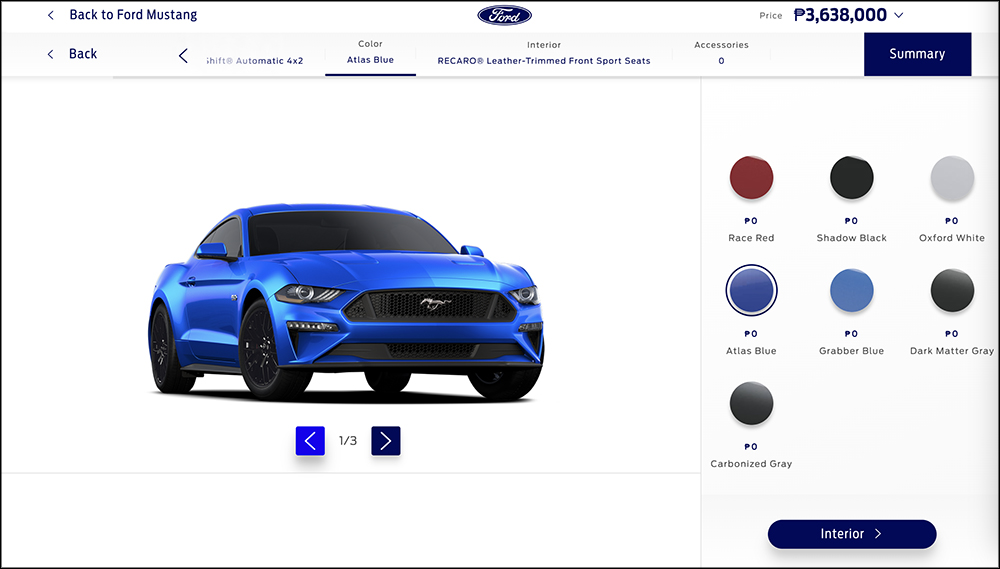The width and height of the screenshot is (1000, 569).
Task: Show next car image
Action: 386,441
